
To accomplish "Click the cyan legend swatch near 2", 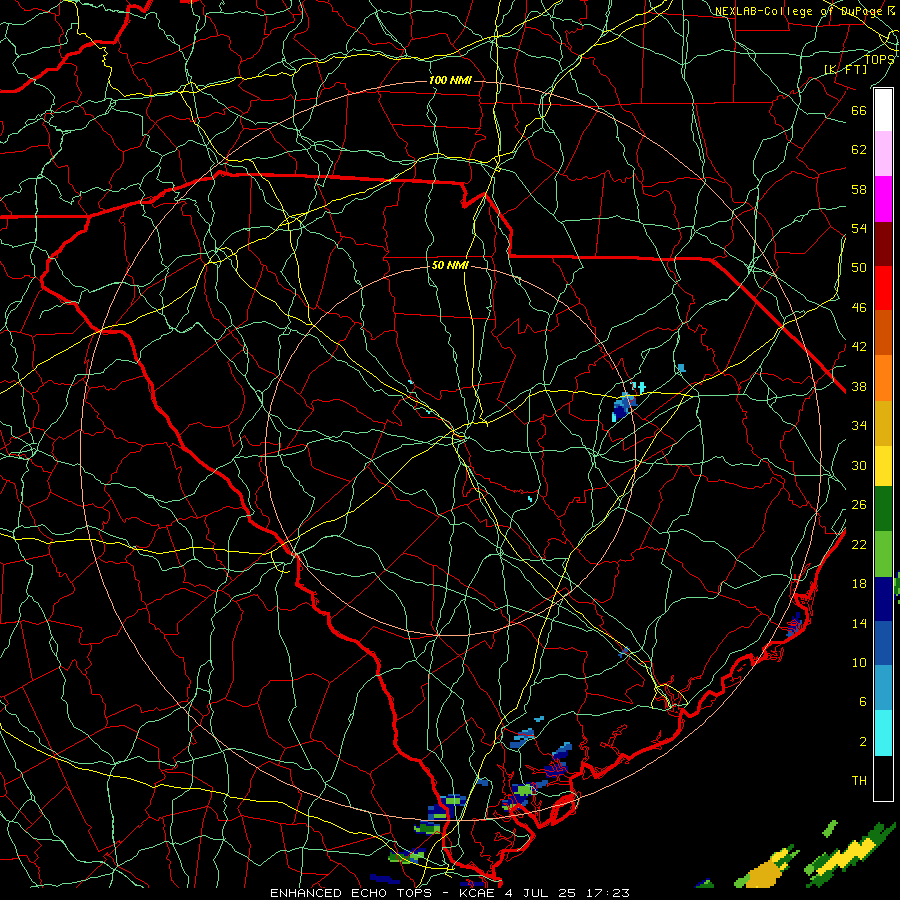I will coord(883,733).
